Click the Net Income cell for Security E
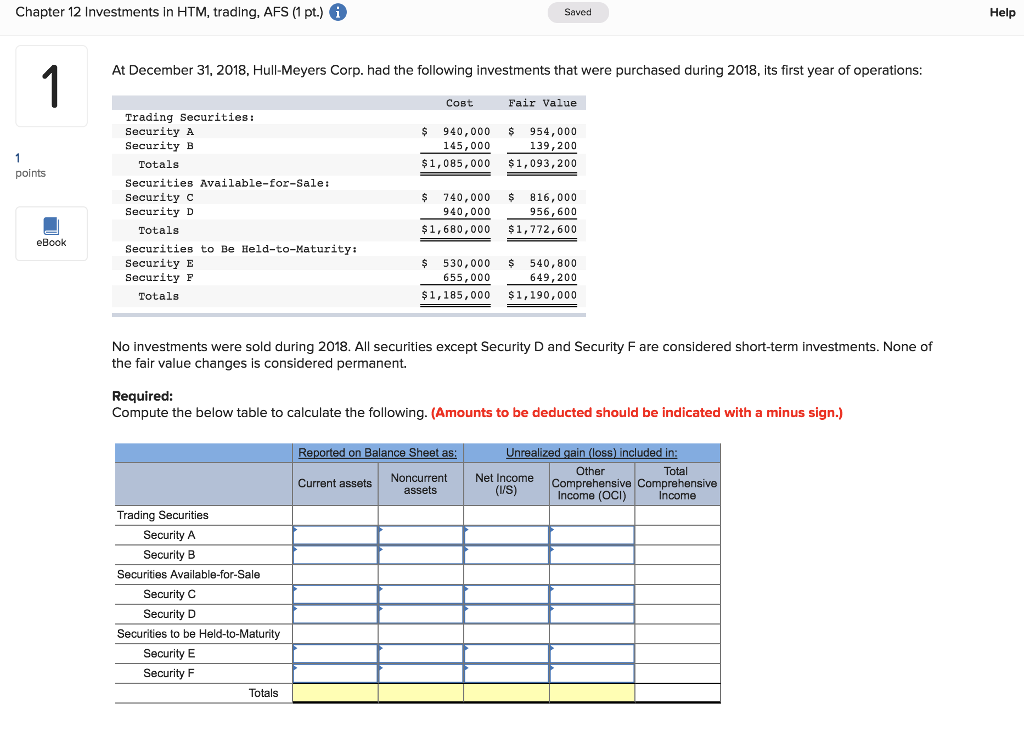 [505, 653]
